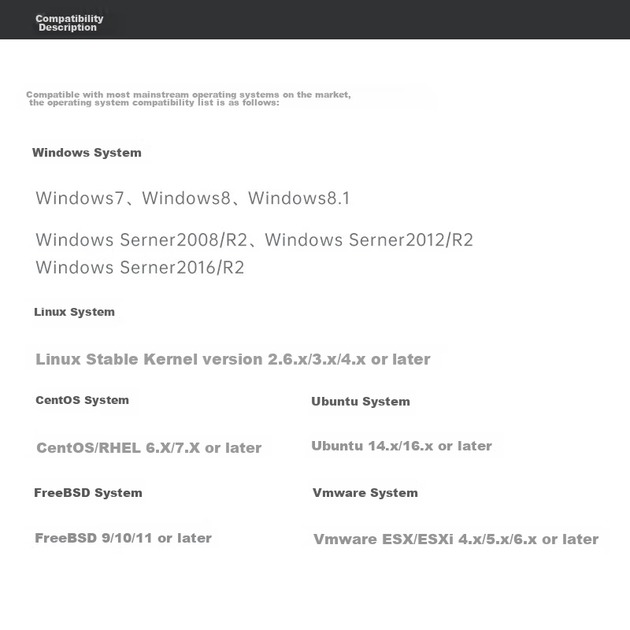Click the dark header bar

(315, 19)
